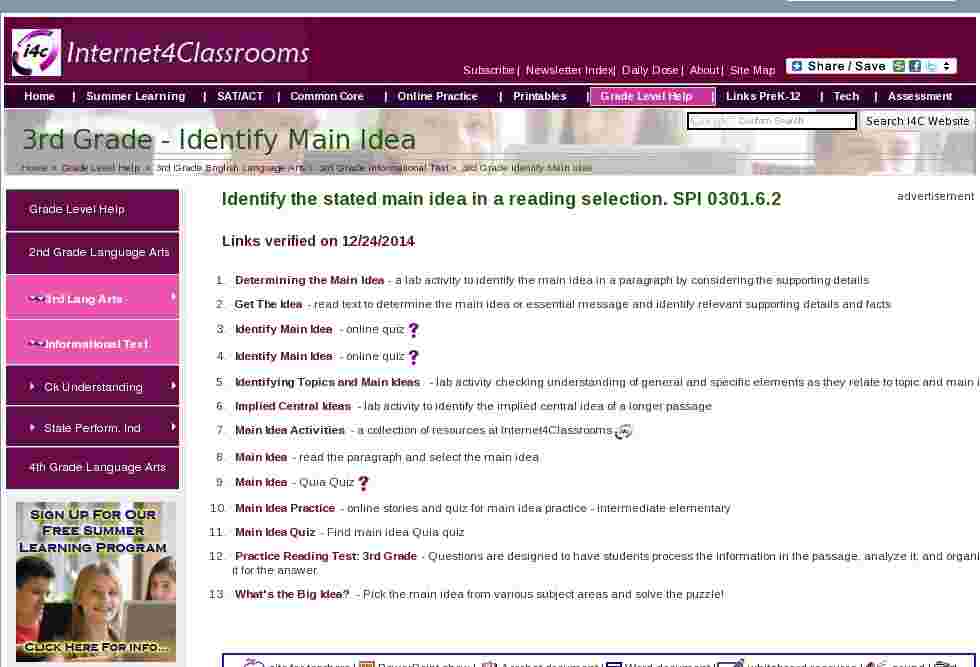
Task: Open 2nd Grade Language Arts sidebar item
Action: click(92, 253)
